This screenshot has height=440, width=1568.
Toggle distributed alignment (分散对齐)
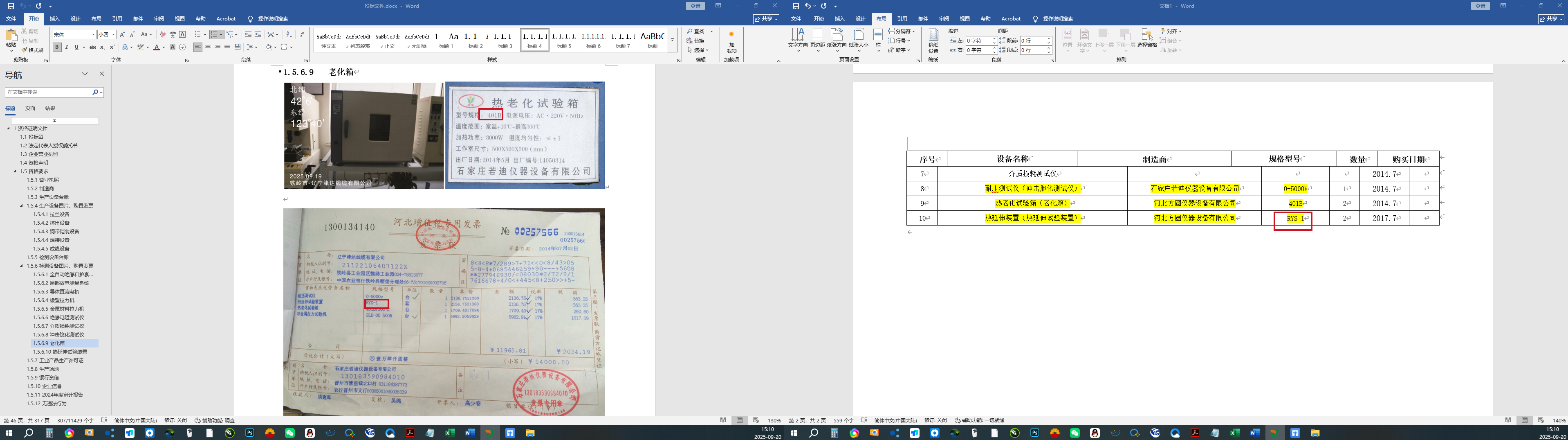tap(237, 47)
